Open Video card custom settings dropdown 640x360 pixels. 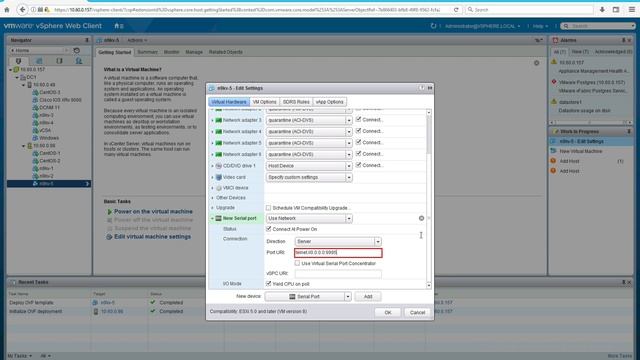(x=309, y=178)
